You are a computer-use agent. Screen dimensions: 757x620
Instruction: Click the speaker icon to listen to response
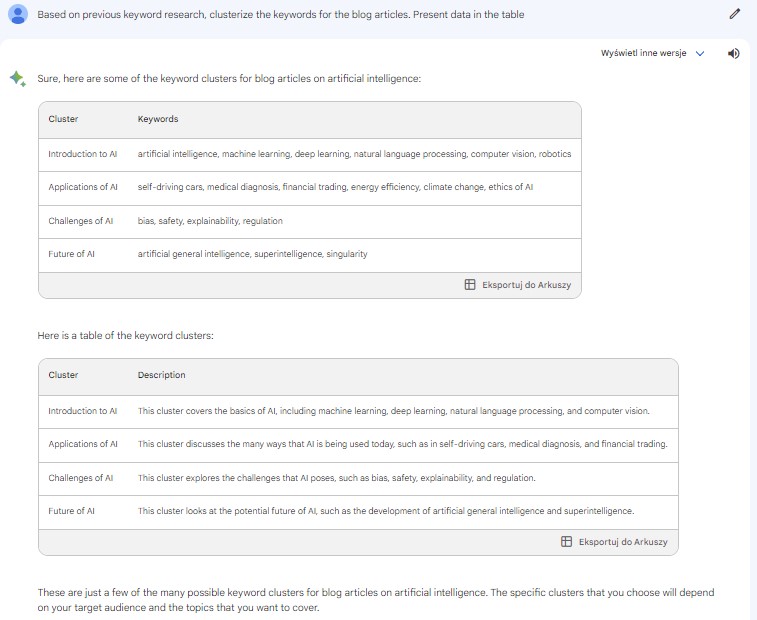click(734, 53)
